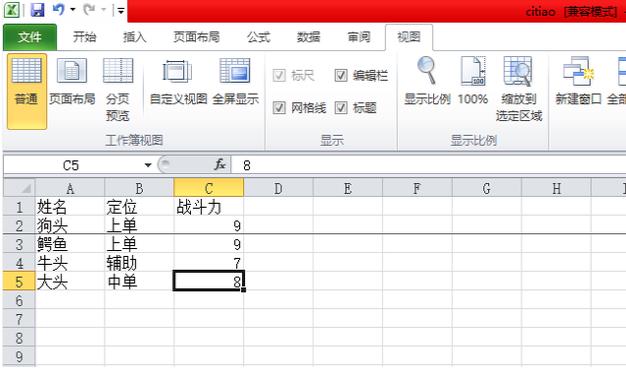The width and height of the screenshot is (626, 368).
Task: Enter 全屏显示 mode
Action: tap(235, 82)
